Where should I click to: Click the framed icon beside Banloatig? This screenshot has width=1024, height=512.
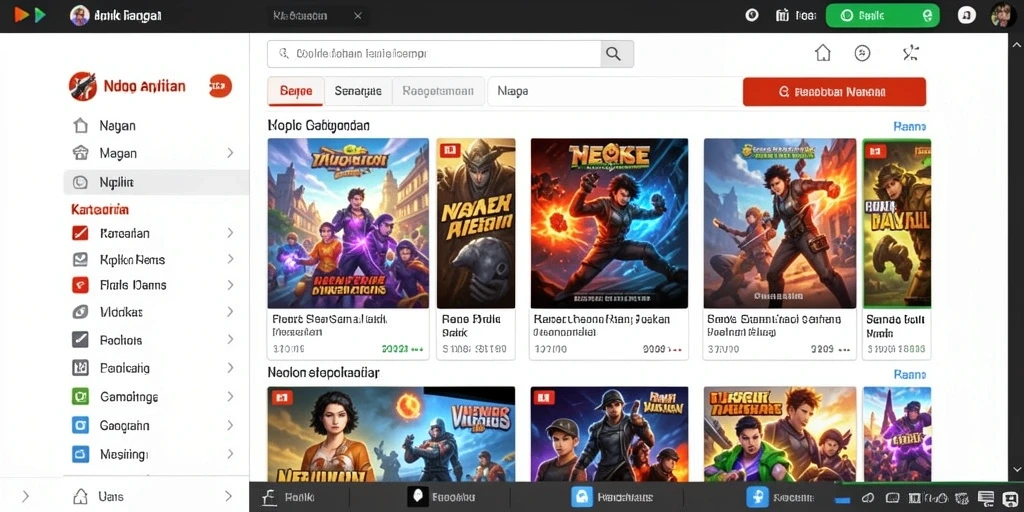[x=80, y=368]
